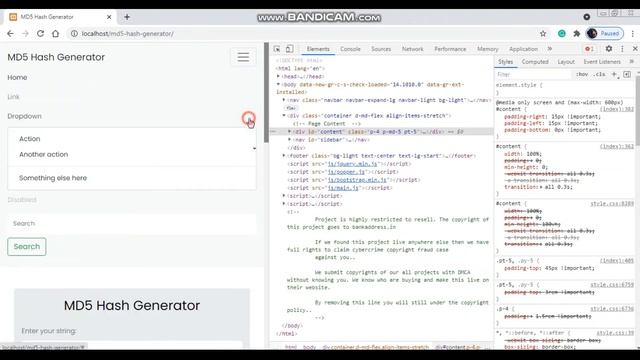
Task: Choose Another action menu entry
Action: click(44, 154)
